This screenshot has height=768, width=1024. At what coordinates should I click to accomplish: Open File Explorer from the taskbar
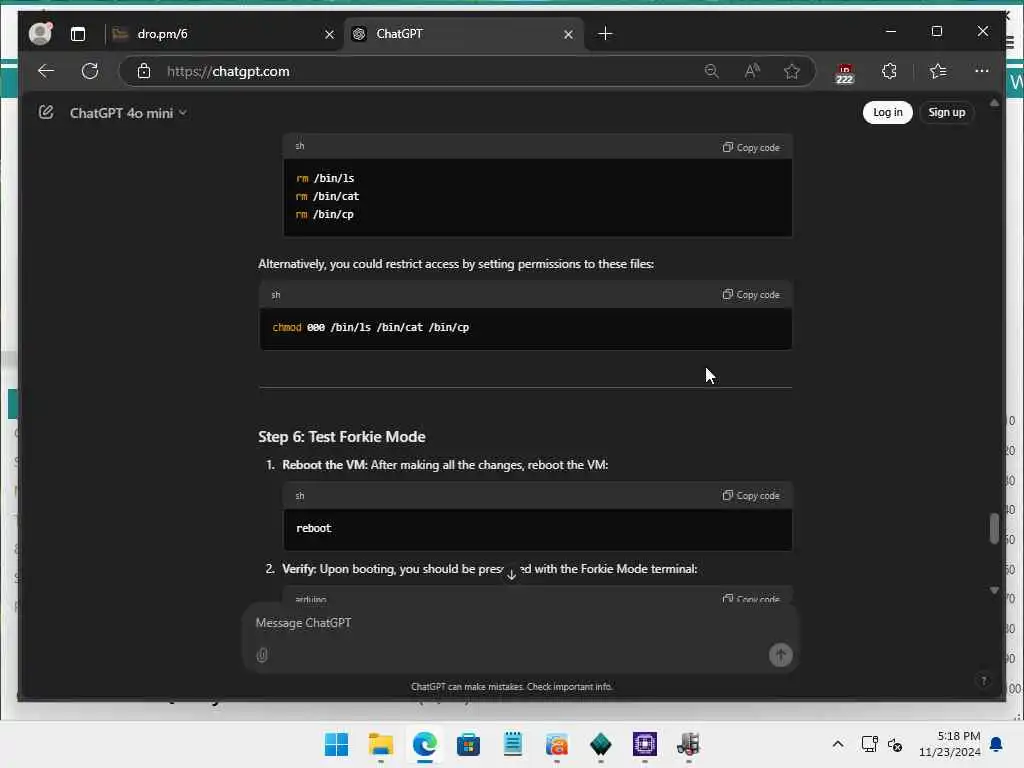pos(381,744)
